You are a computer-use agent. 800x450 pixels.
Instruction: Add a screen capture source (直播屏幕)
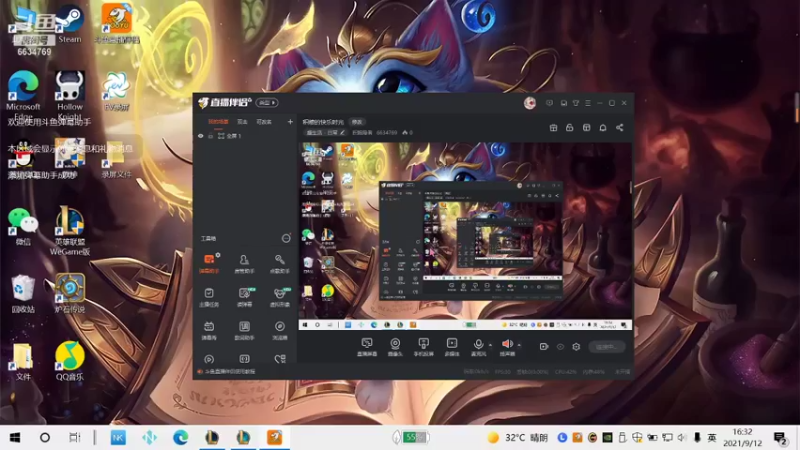click(367, 346)
